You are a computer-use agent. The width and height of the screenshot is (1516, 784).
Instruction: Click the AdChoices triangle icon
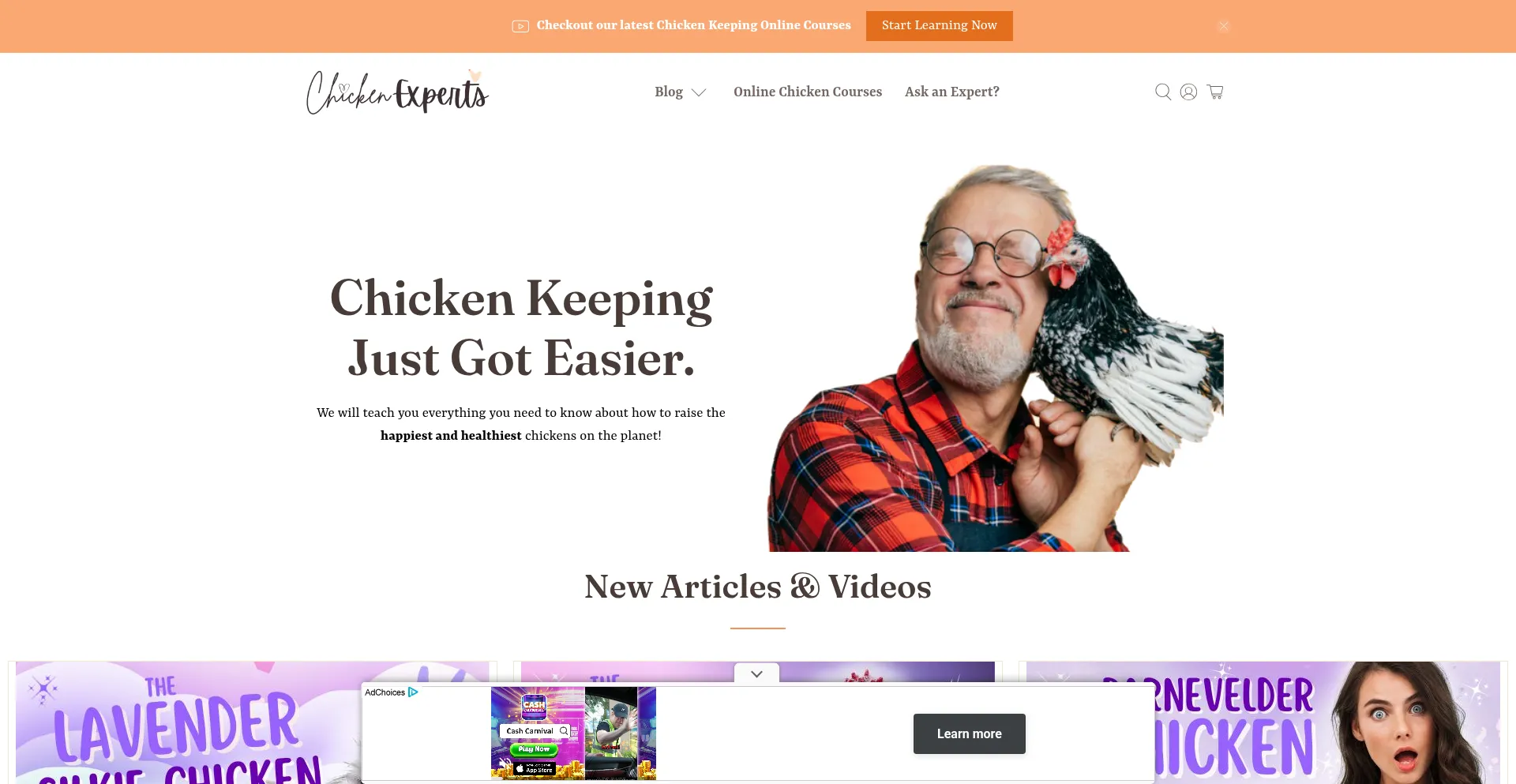[413, 692]
